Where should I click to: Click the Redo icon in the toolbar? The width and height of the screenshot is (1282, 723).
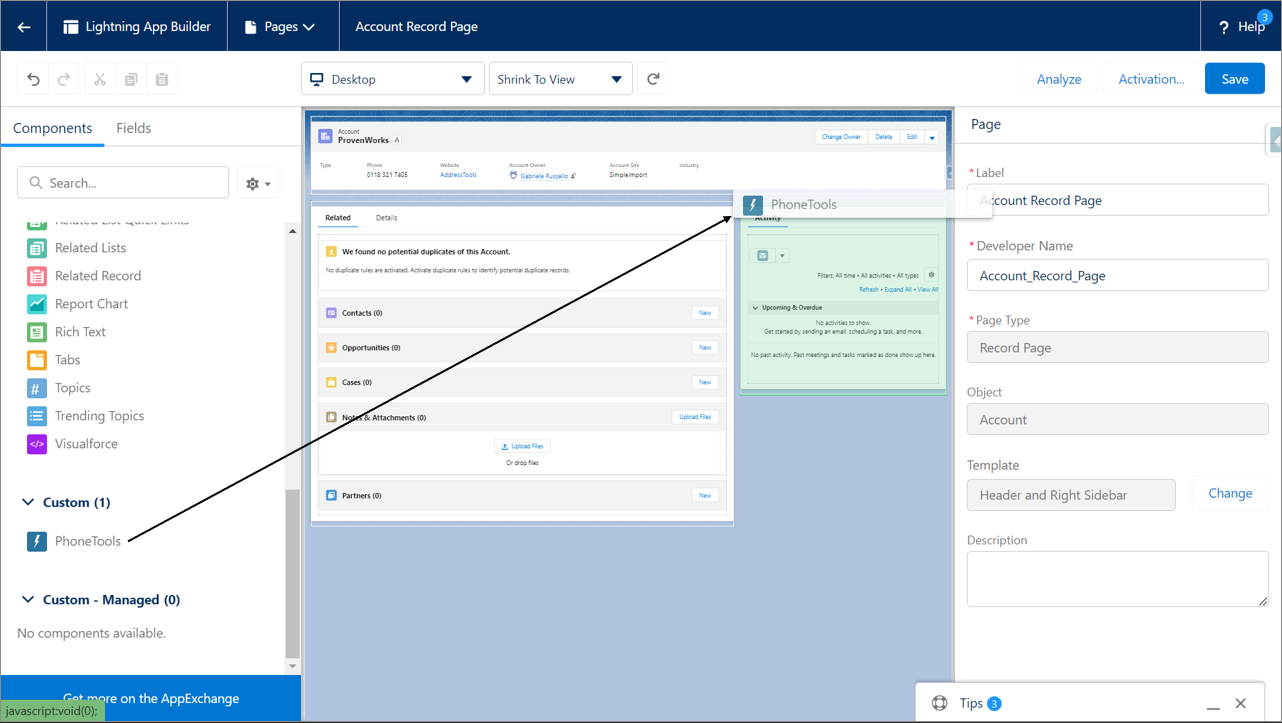point(66,78)
